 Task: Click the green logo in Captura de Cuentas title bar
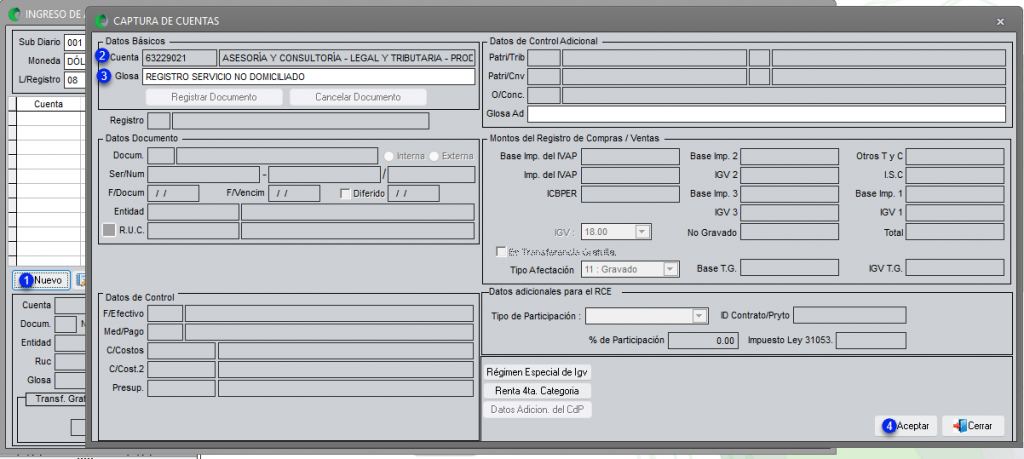tap(101, 22)
